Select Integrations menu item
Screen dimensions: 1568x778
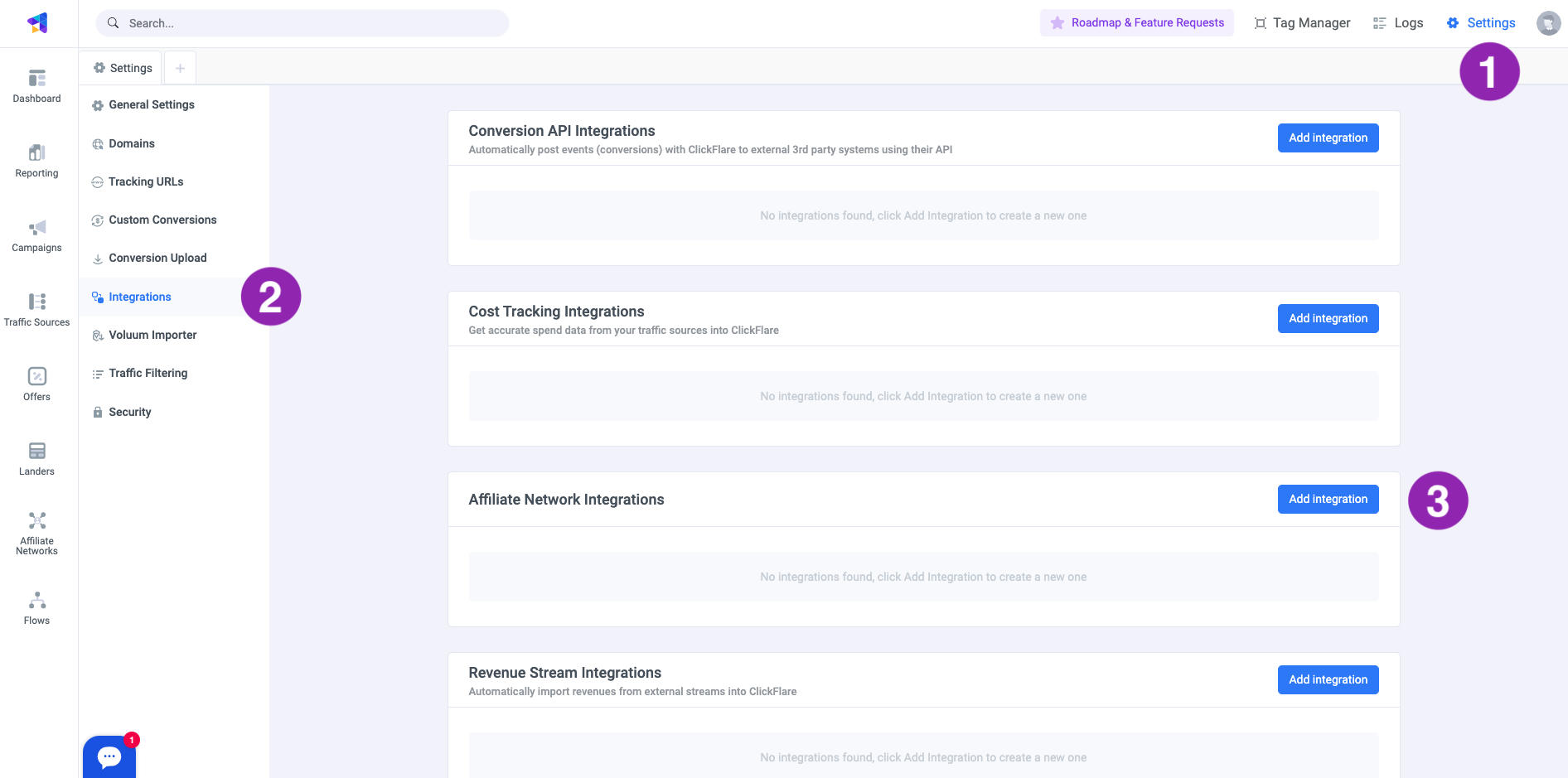tap(175, 297)
